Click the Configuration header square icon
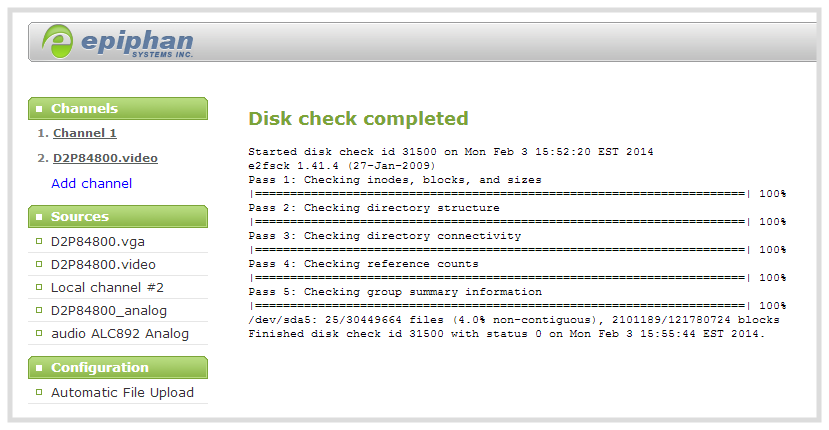The height and width of the screenshot is (430, 829). pos(39,368)
